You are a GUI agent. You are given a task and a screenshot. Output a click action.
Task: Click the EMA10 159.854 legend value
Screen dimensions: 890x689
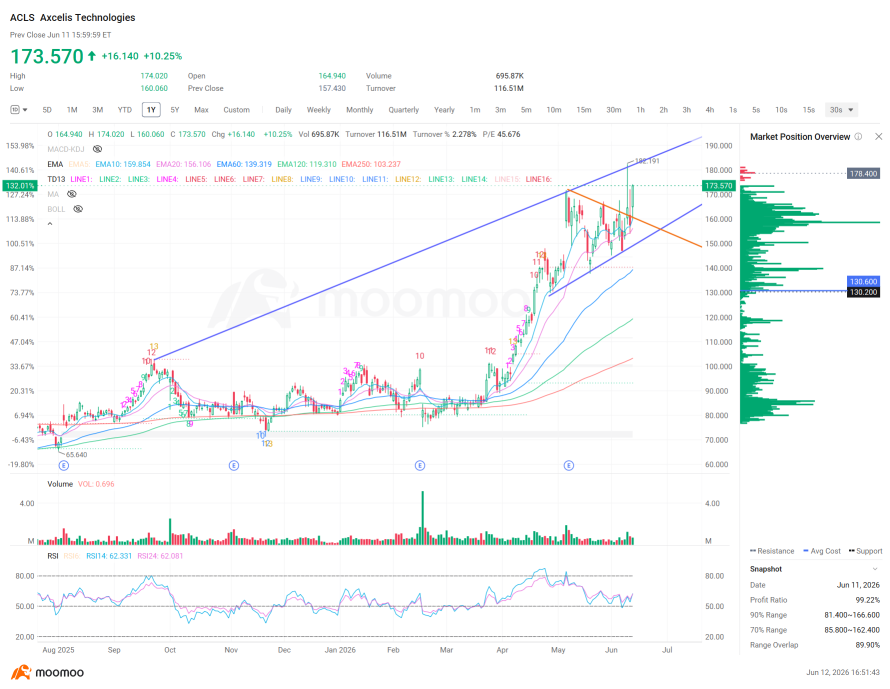(123, 164)
